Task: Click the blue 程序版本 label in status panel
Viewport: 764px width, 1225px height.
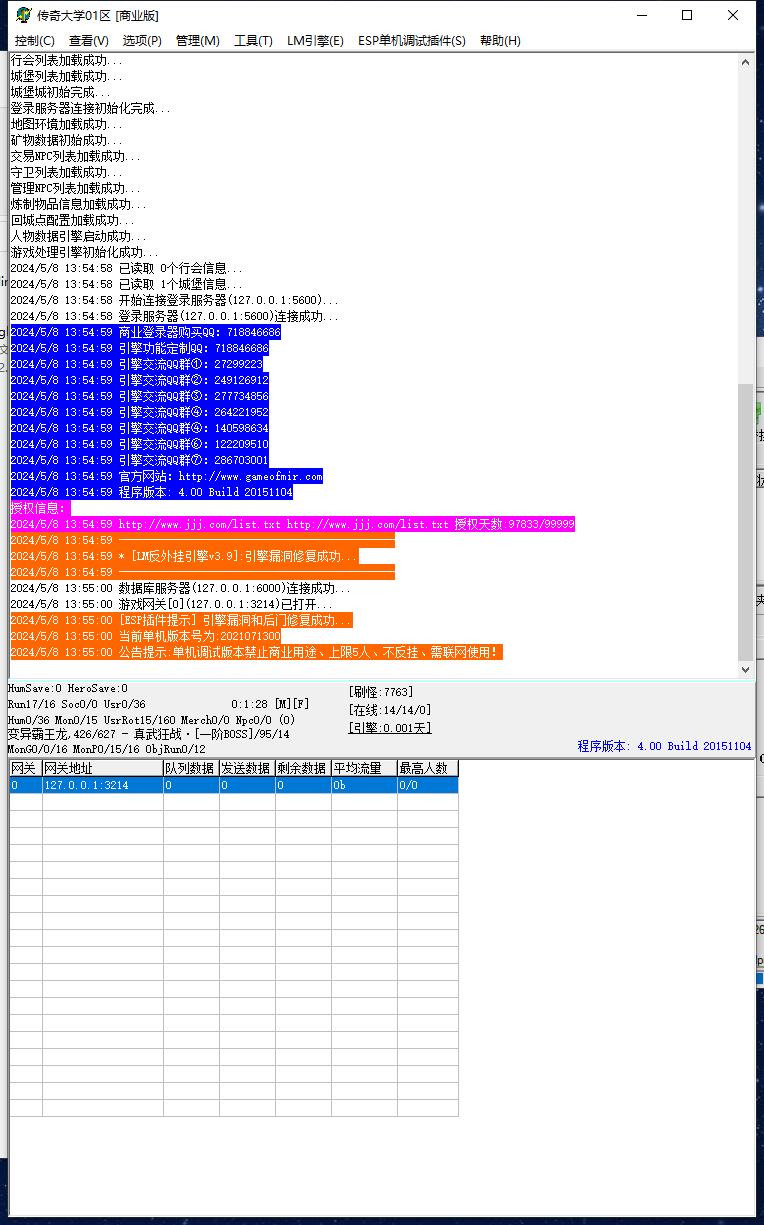Action: tap(664, 746)
